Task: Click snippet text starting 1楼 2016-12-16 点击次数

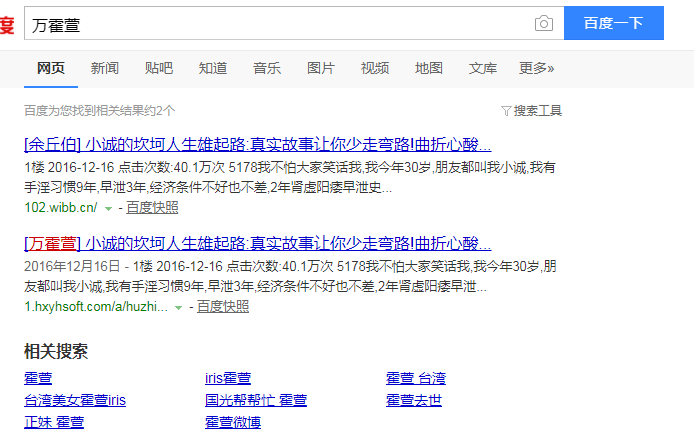Action: click(290, 177)
